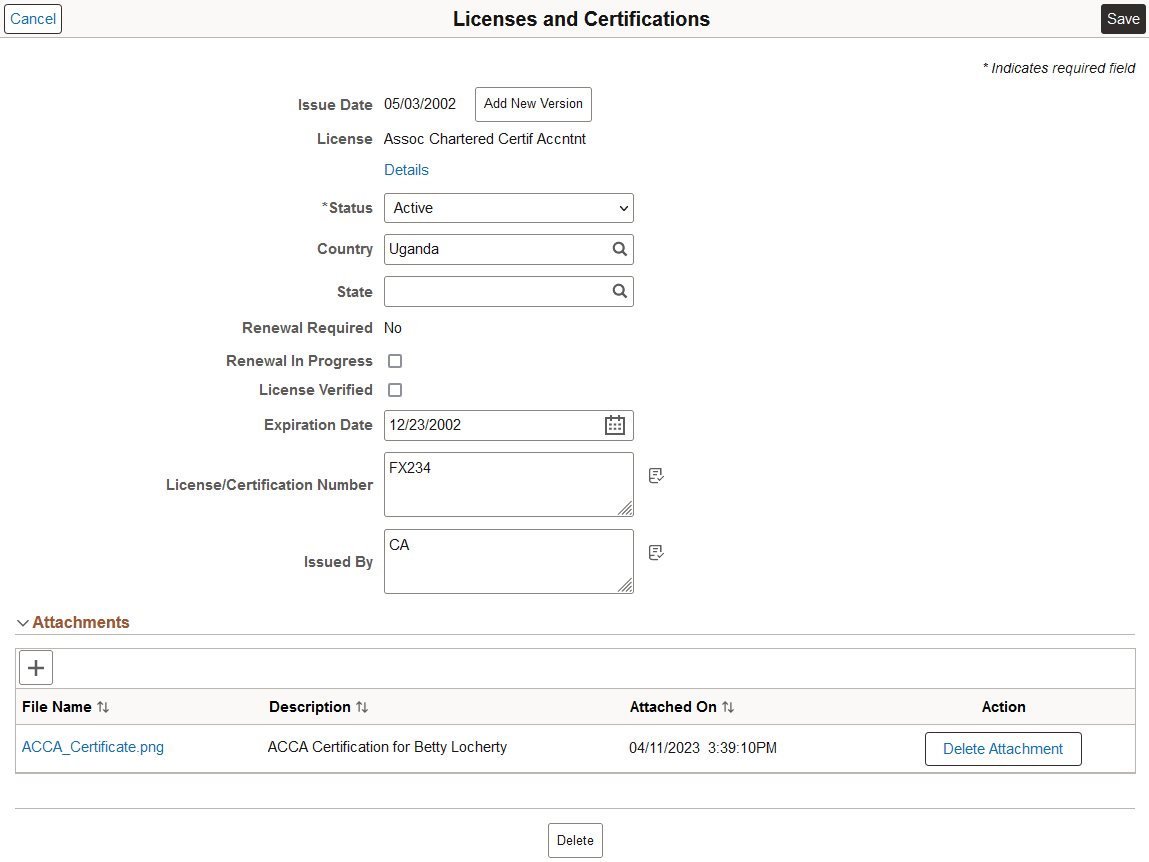Click spell check icon beside License/Certification Number
The height and width of the screenshot is (862, 1149).
pos(656,476)
